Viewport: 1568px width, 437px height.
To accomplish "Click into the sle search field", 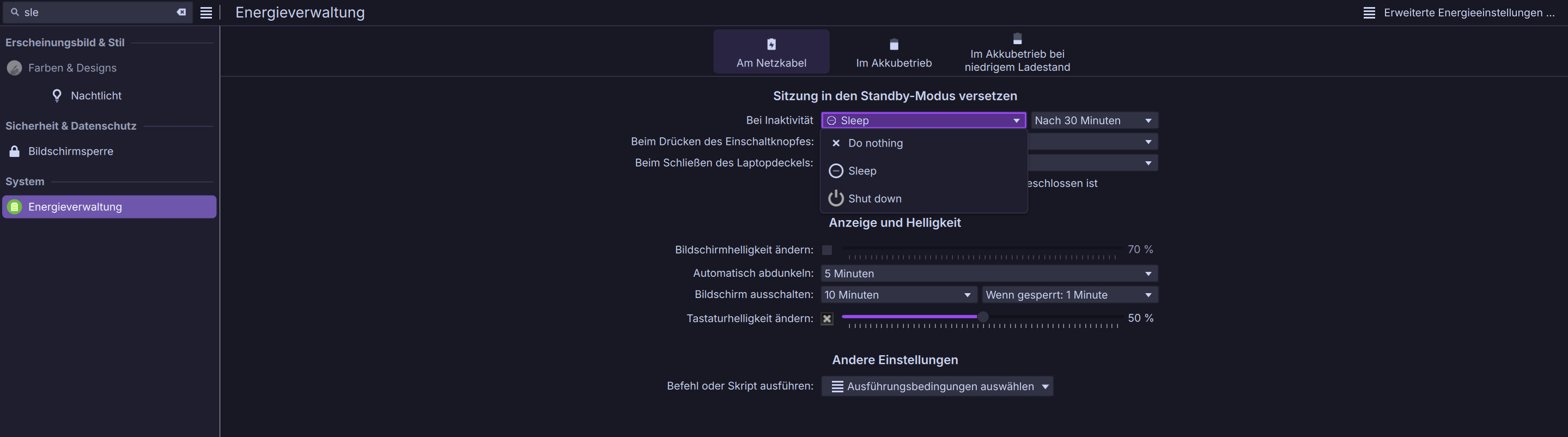I will tap(98, 12).
